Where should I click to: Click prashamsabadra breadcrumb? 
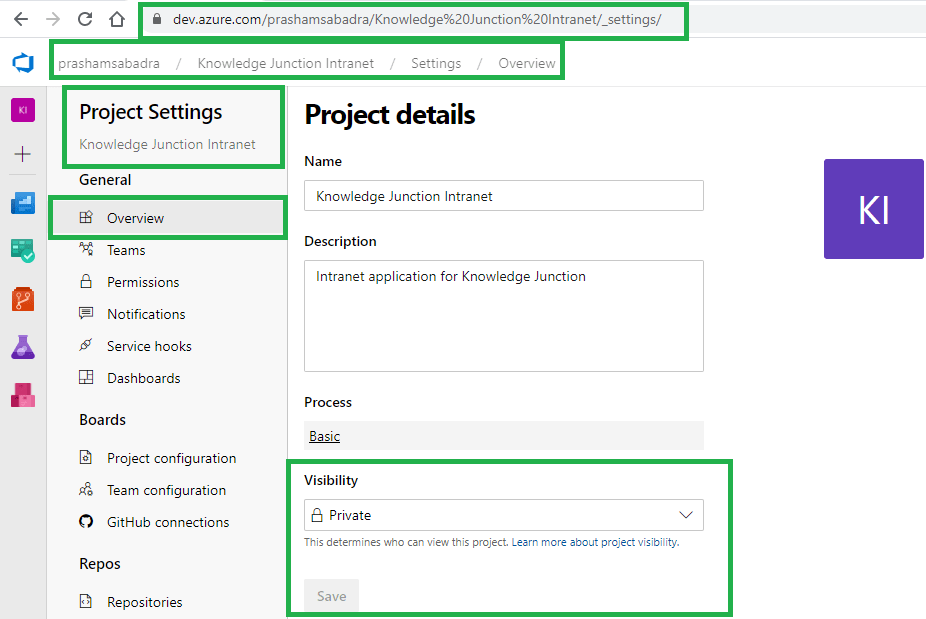pos(109,63)
